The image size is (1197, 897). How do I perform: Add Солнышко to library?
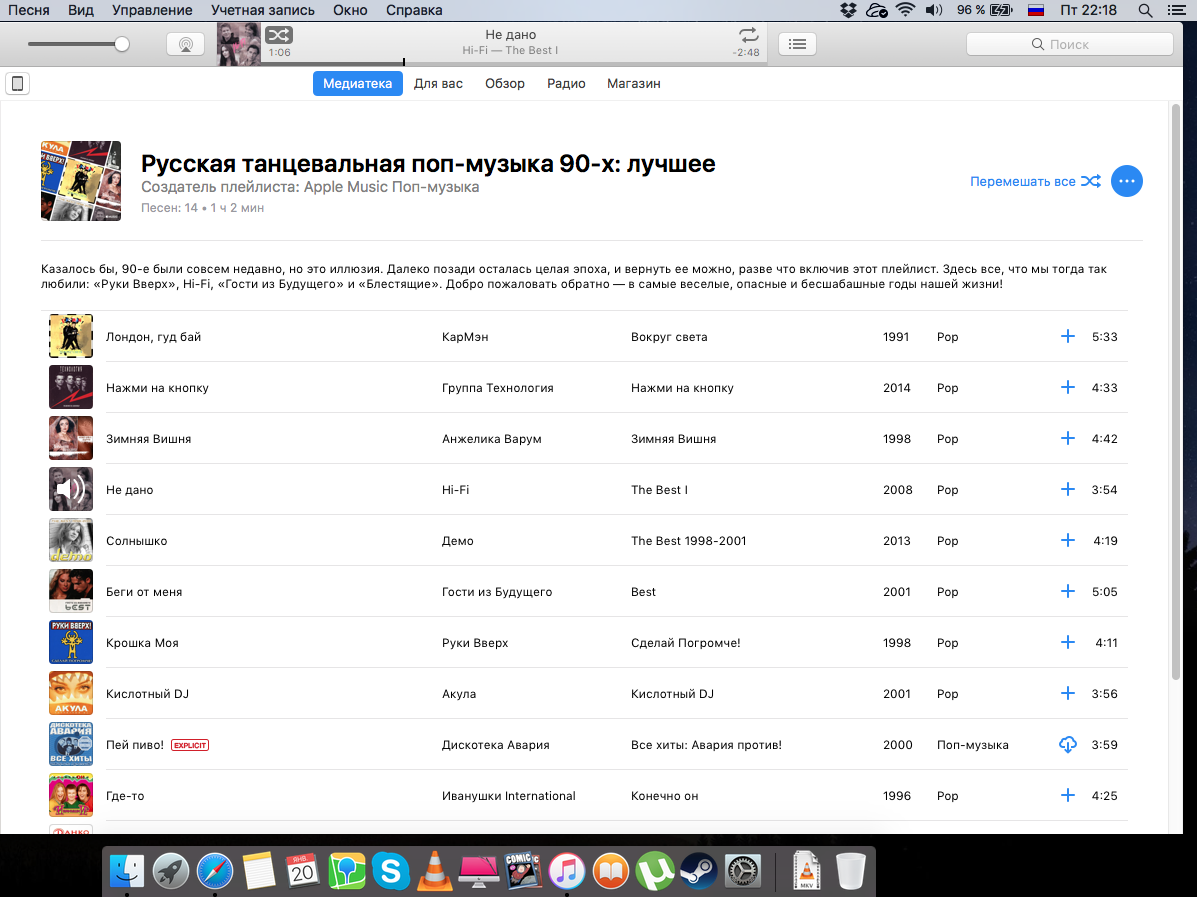click(x=1067, y=540)
